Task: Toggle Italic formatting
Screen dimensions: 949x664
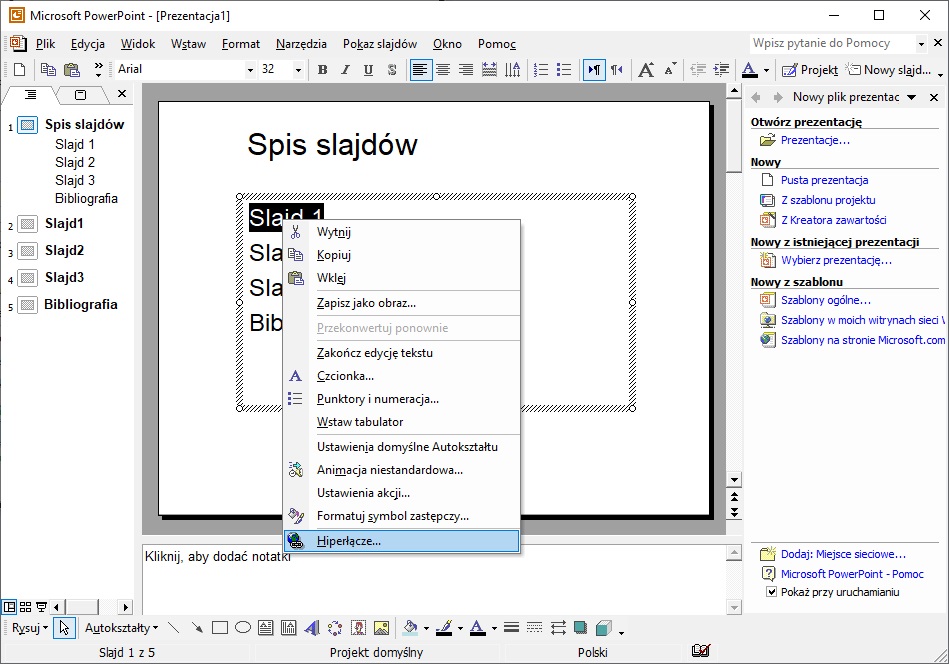Action: [x=345, y=70]
